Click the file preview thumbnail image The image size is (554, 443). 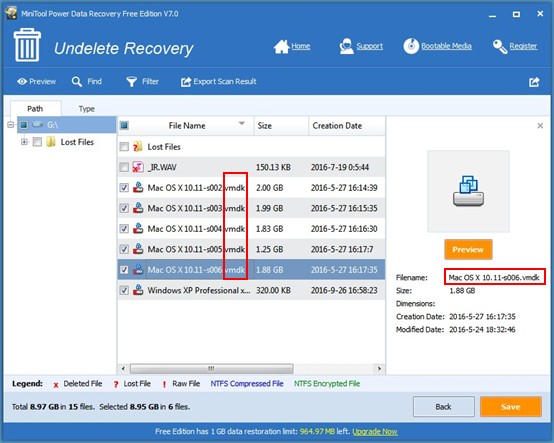468,191
